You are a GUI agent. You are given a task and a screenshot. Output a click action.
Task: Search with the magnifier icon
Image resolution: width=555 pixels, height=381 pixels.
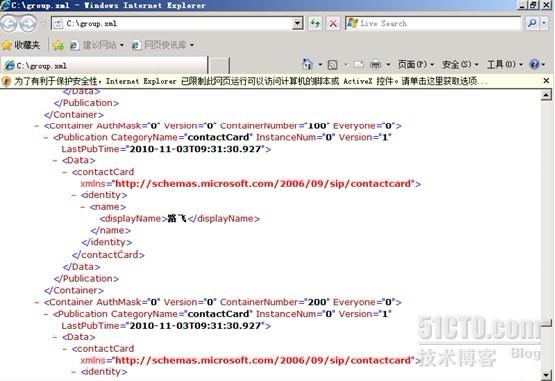click(x=532, y=23)
